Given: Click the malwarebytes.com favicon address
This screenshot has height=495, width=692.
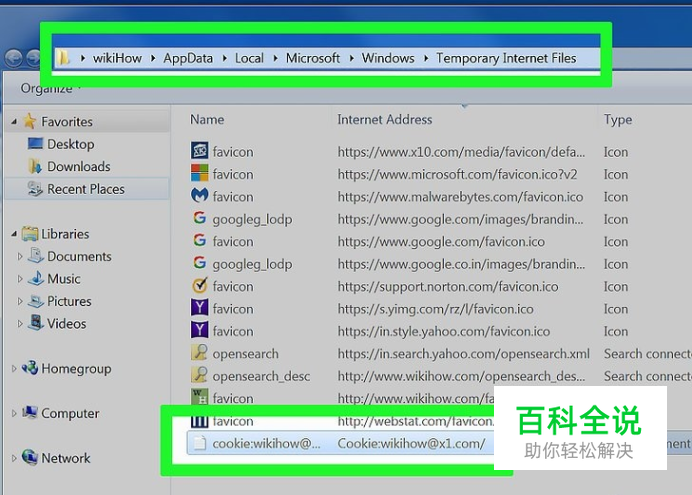Looking at the screenshot, I should click(x=460, y=197).
